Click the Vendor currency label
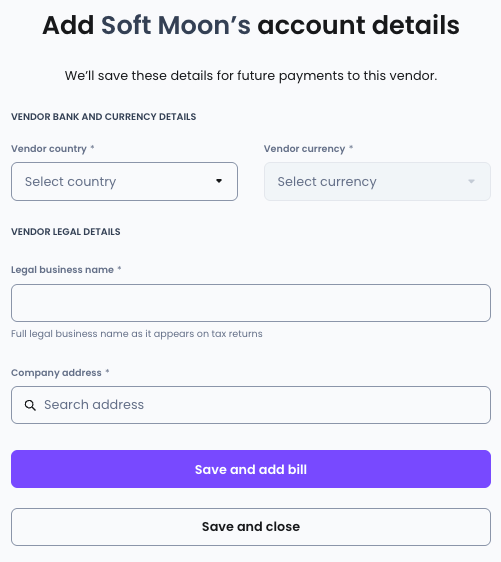The image size is (501, 562). (x=304, y=149)
